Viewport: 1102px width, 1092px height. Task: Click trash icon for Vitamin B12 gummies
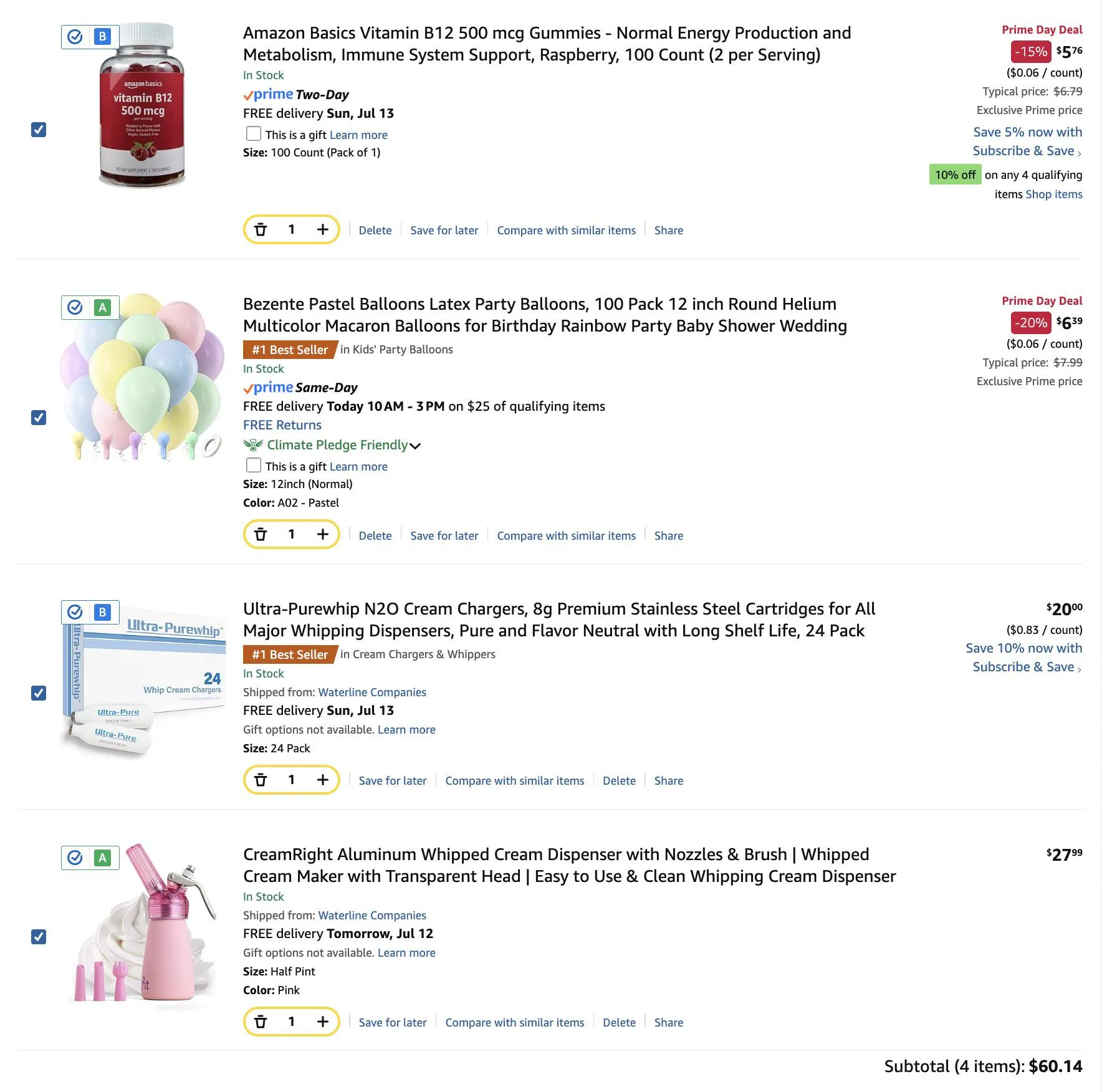[x=261, y=229]
